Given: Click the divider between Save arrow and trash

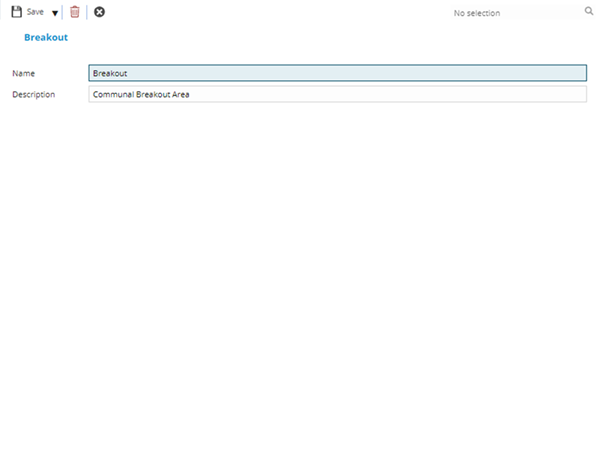Looking at the screenshot, I should pyautogui.click(x=63, y=12).
